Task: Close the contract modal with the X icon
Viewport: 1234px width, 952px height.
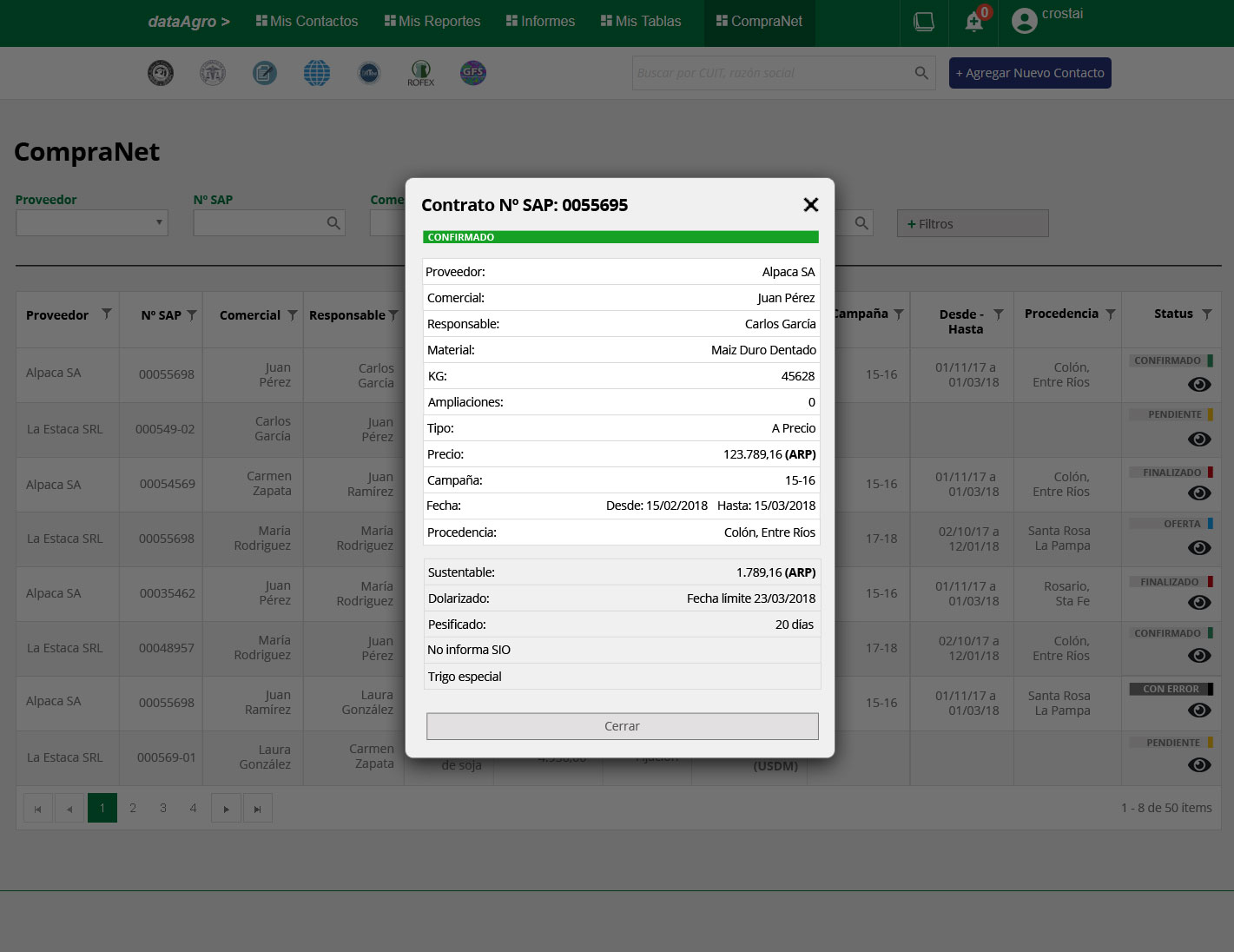Action: pos(811,205)
